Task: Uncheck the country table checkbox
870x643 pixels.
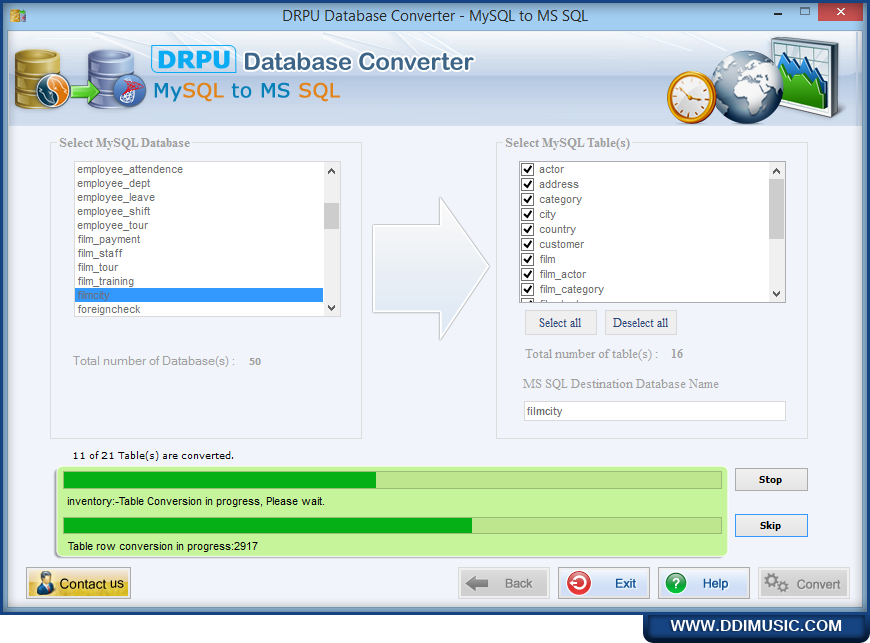Action: 528,229
